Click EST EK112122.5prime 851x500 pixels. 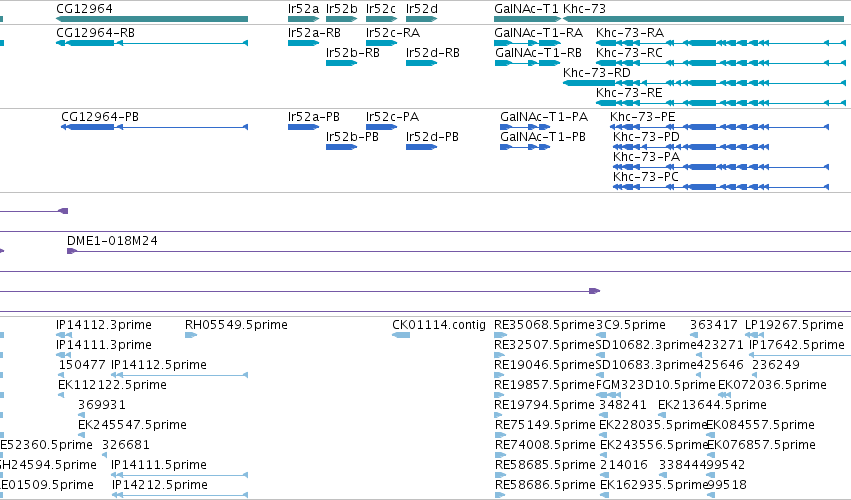112,385
